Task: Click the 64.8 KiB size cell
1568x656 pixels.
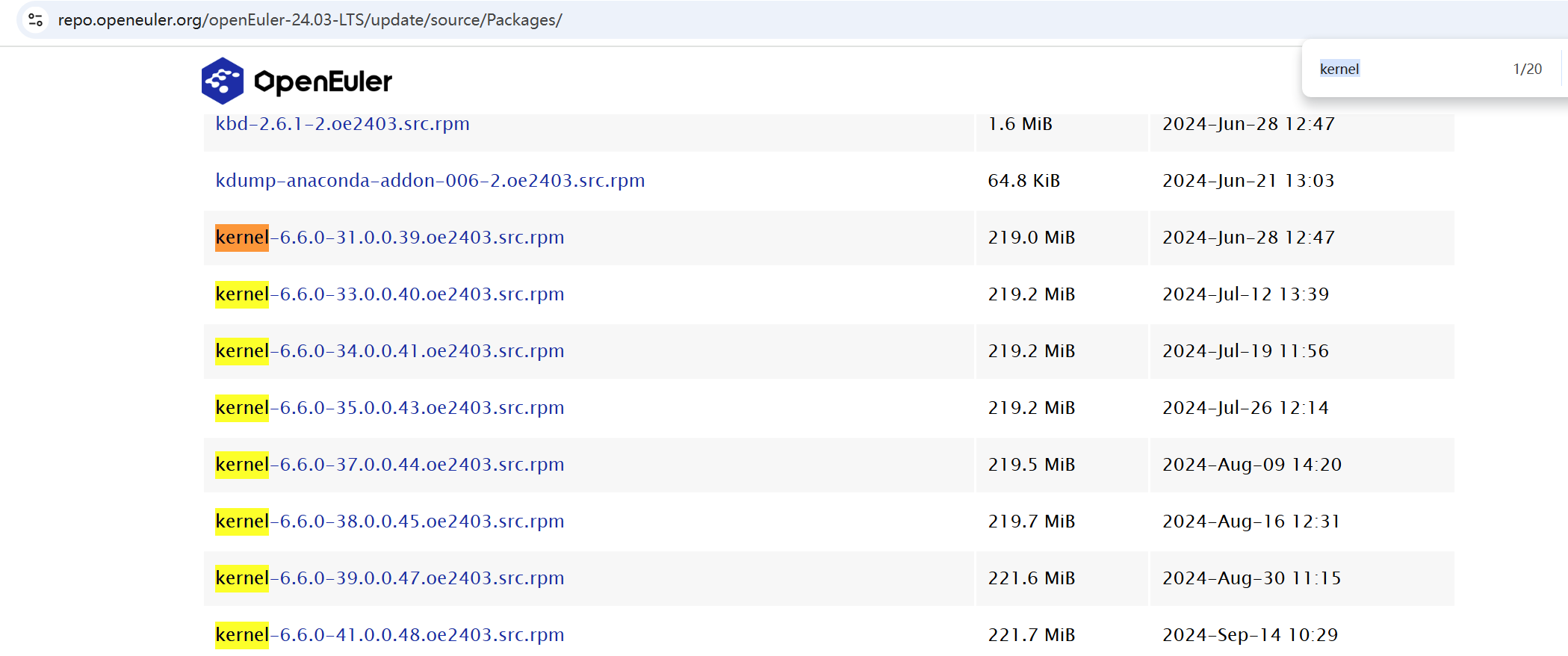Action: pos(1023,181)
